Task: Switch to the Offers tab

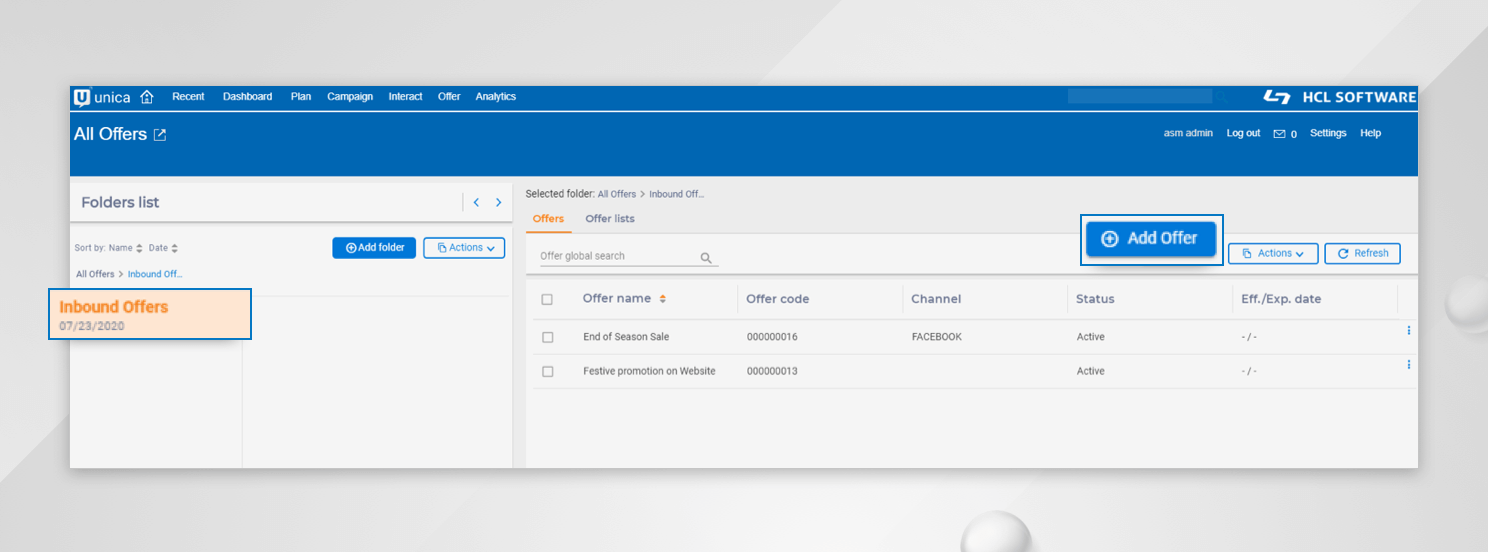Action: [548, 219]
